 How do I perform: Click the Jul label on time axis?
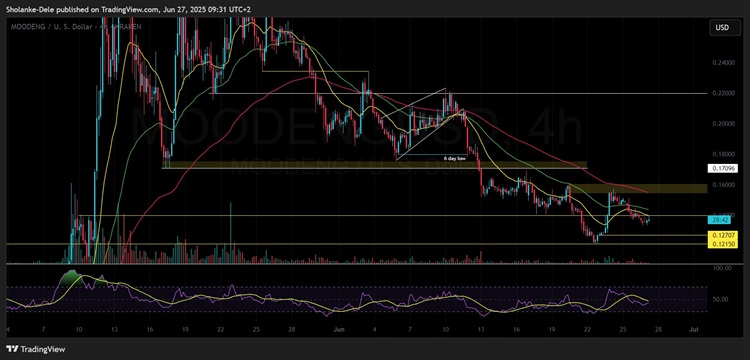click(x=694, y=330)
